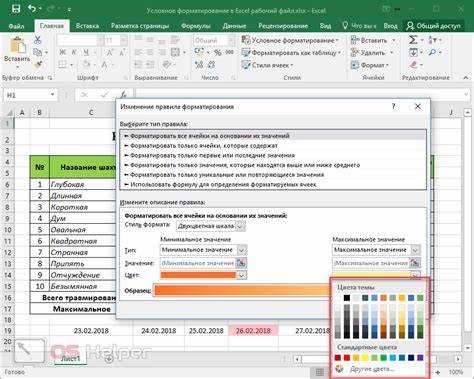Click the thousands separator 000 icon
Image resolution: width=474 pixels, height=379 pixels.
tap(229, 52)
